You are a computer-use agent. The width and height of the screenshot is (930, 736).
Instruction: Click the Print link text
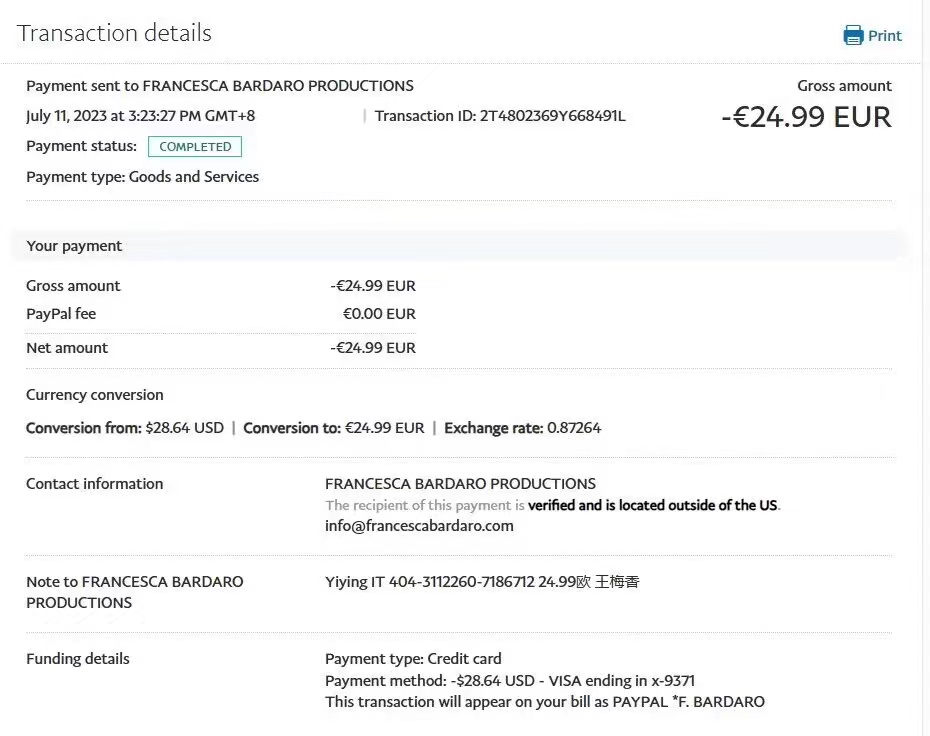tap(885, 36)
